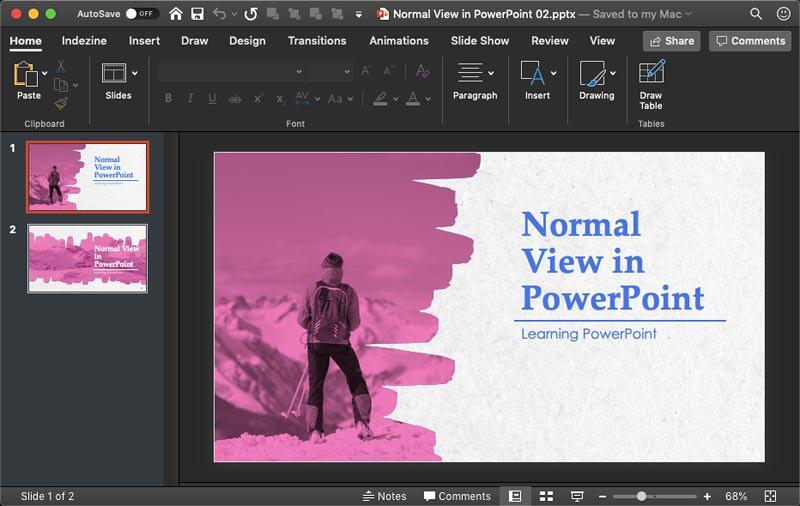Select Normal view icon in status bar
The width and height of the screenshot is (800, 506).
(515, 496)
